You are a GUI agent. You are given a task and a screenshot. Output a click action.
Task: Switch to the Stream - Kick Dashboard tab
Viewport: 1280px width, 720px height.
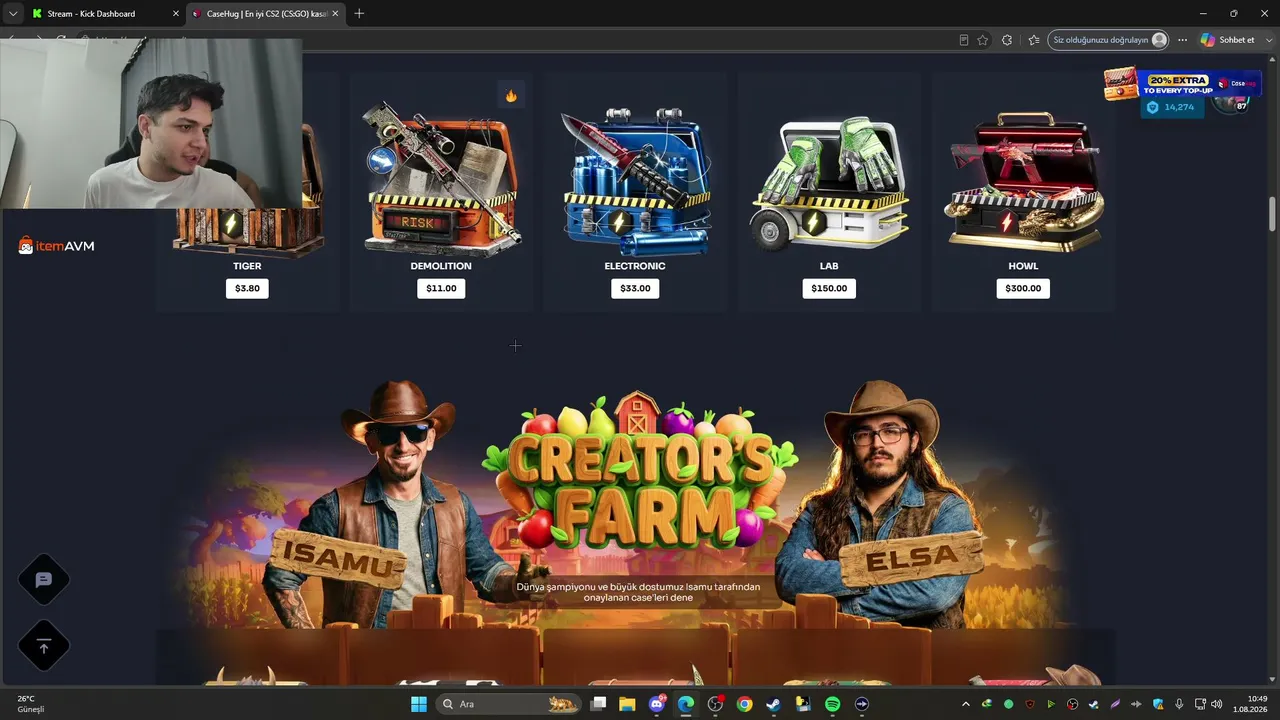point(104,14)
